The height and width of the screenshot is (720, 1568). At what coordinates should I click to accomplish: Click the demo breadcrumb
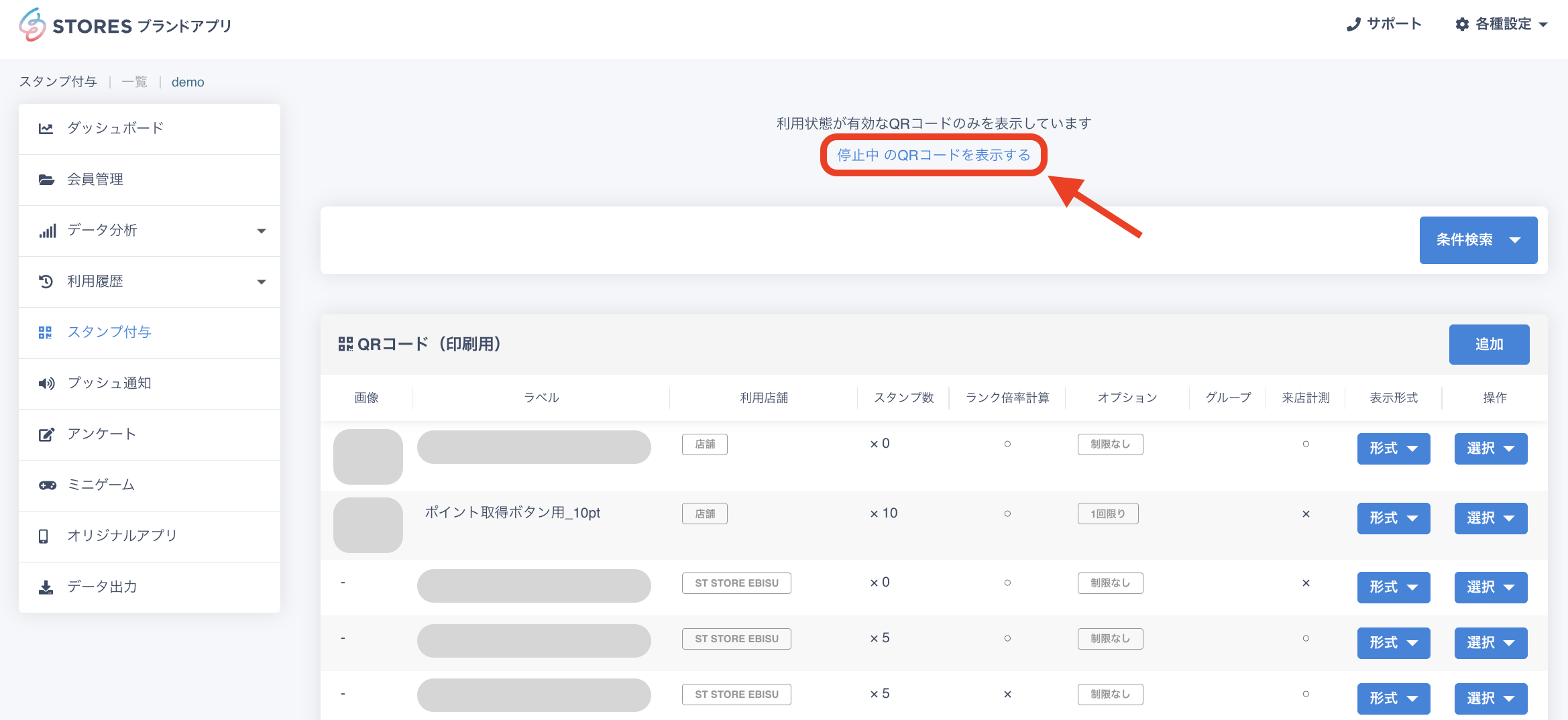click(x=188, y=82)
